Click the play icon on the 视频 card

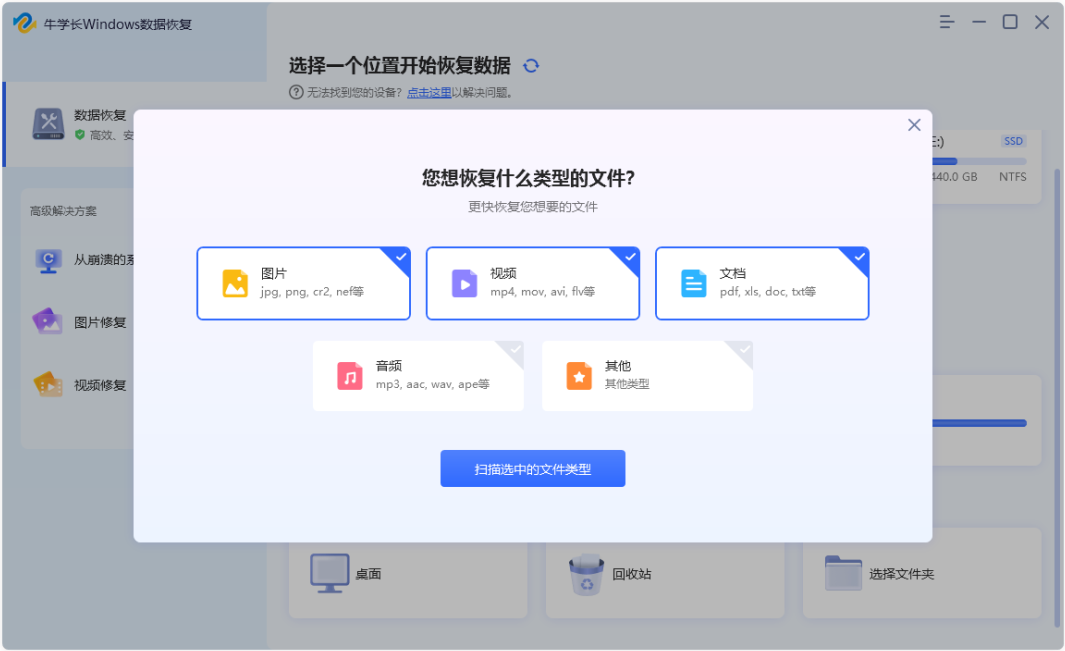(x=463, y=283)
